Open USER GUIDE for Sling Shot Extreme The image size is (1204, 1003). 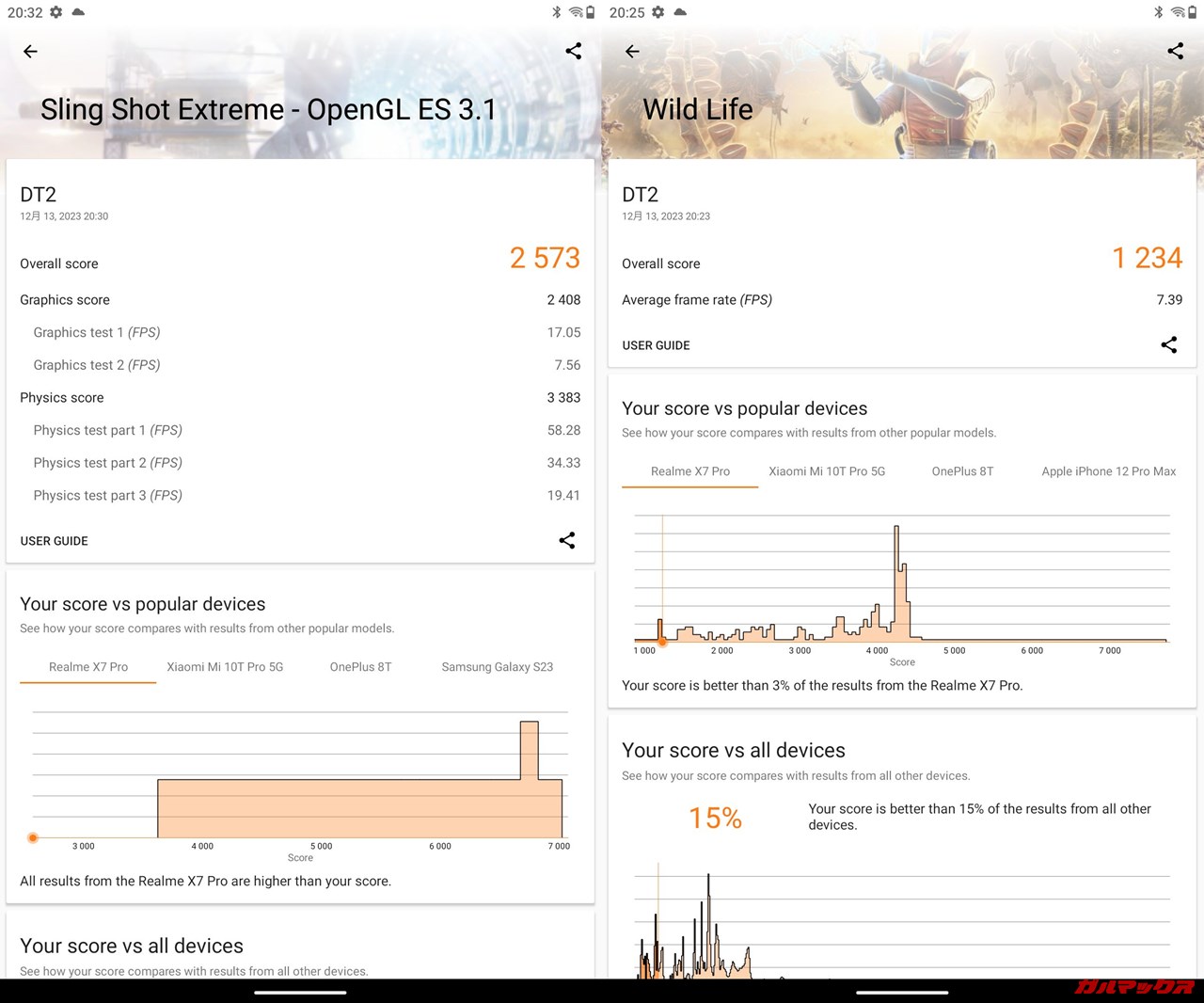coord(55,541)
